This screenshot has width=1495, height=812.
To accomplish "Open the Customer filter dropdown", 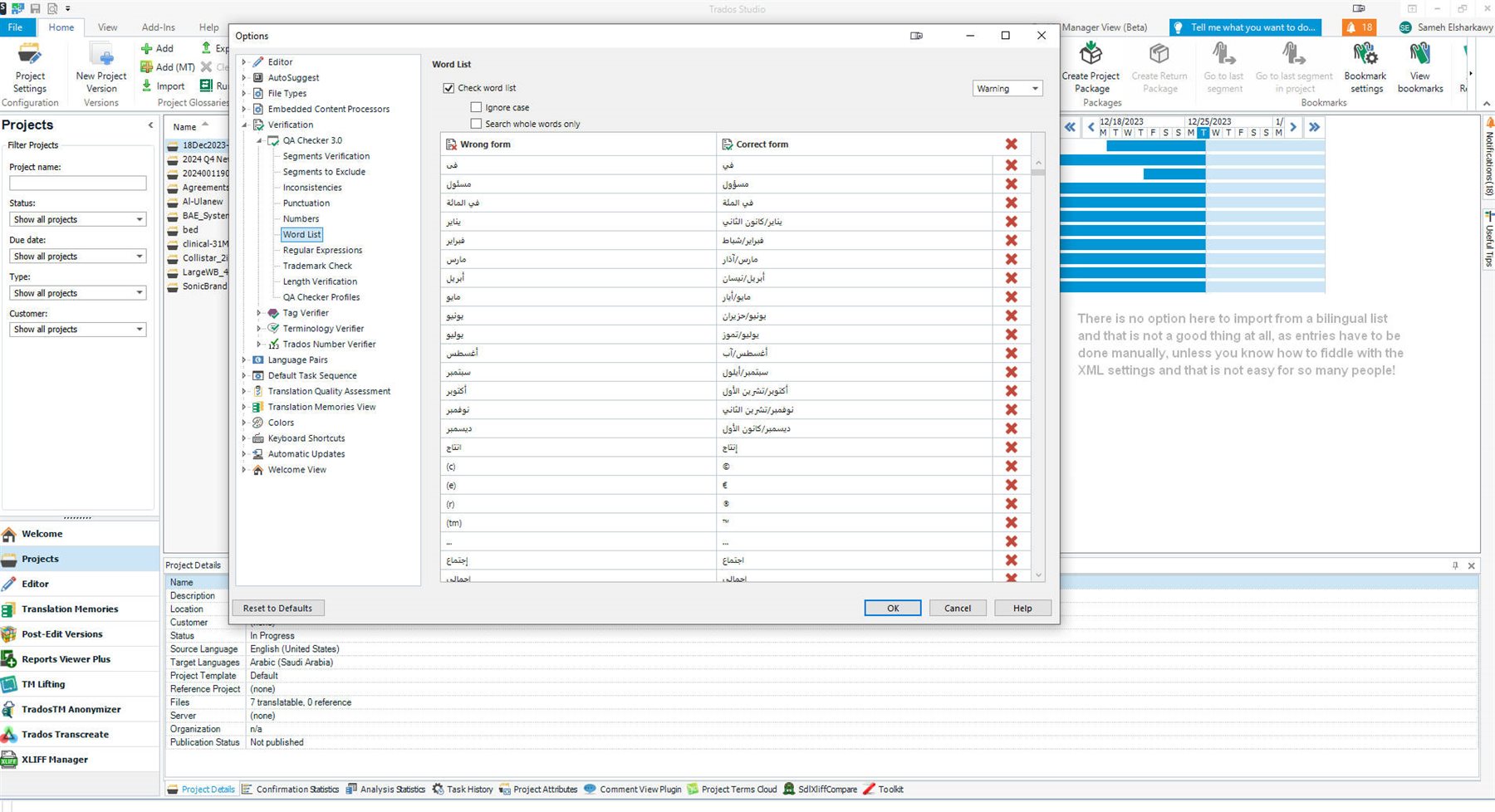I will click(78, 330).
